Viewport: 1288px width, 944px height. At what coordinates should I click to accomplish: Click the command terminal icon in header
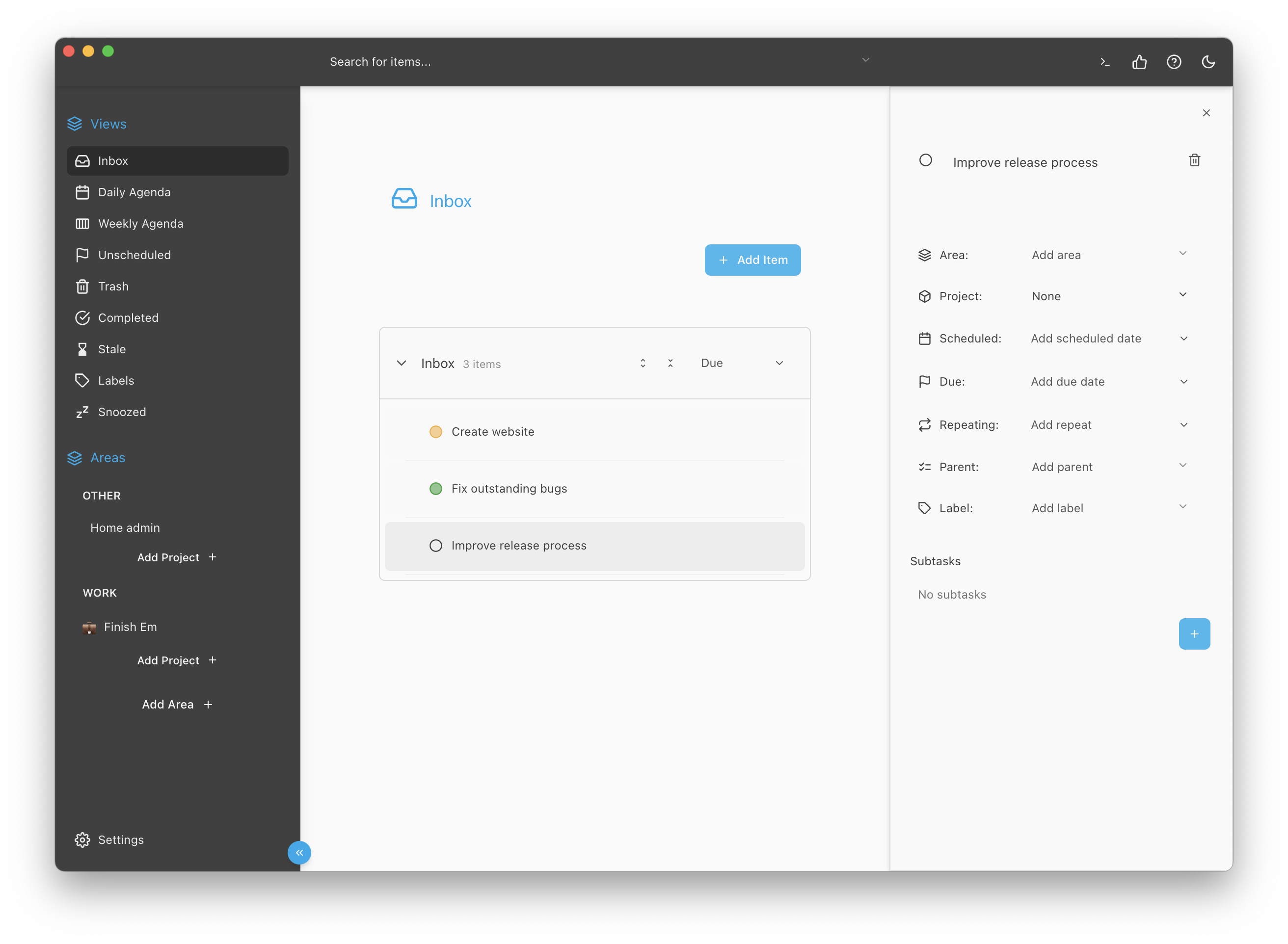pyautogui.click(x=1104, y=62)
